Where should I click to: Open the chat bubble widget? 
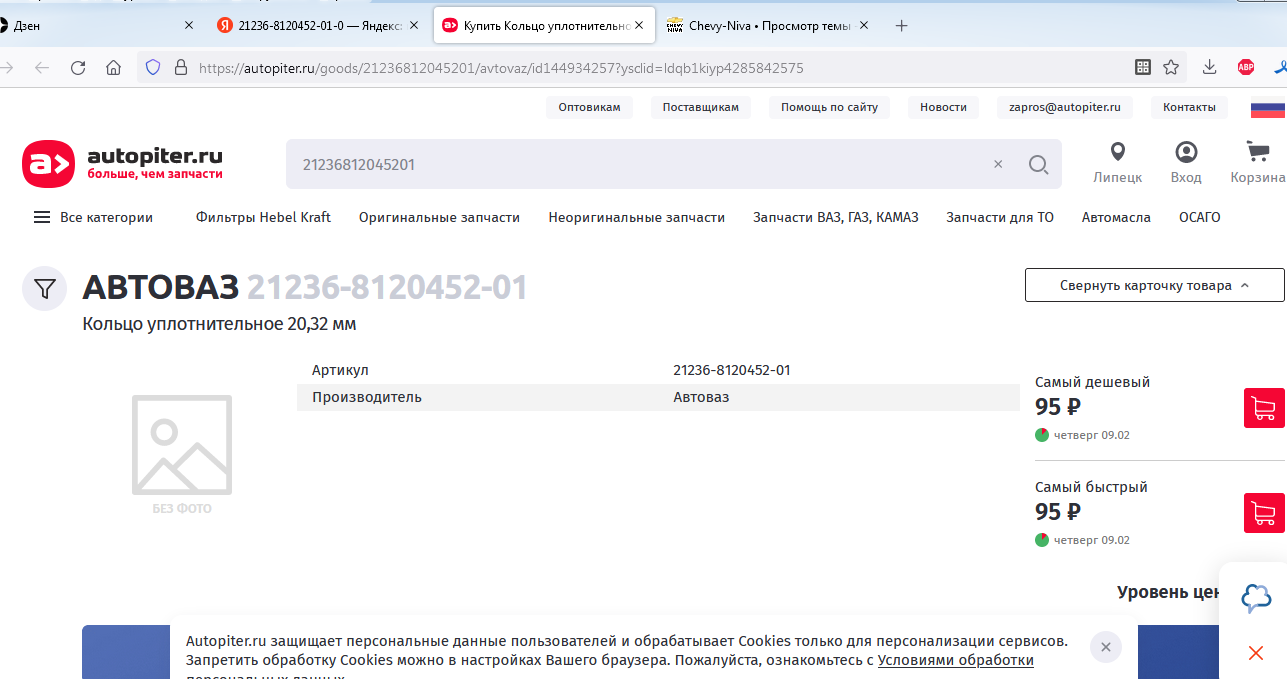[1256, 598]
